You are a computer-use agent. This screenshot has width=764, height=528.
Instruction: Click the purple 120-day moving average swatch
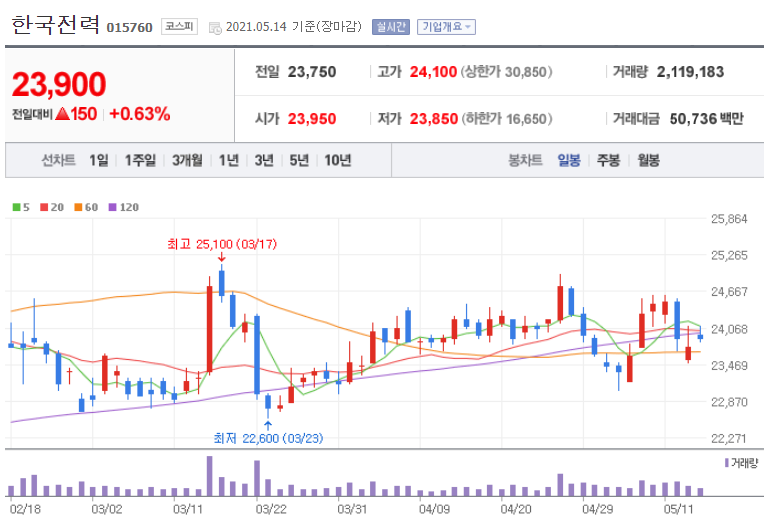[113, 207]
